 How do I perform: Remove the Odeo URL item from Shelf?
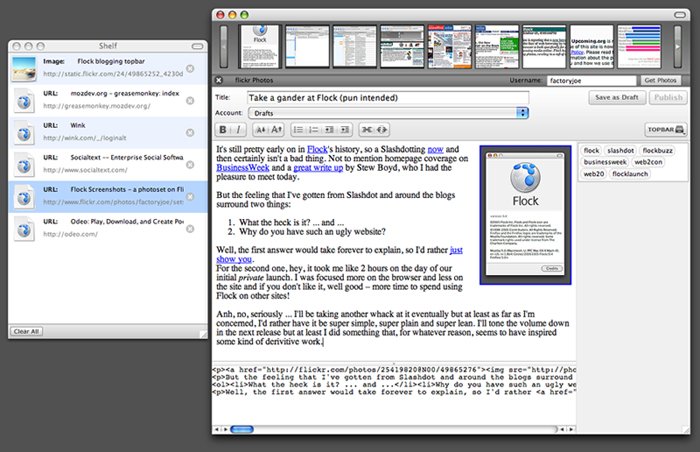click(190, 229)
